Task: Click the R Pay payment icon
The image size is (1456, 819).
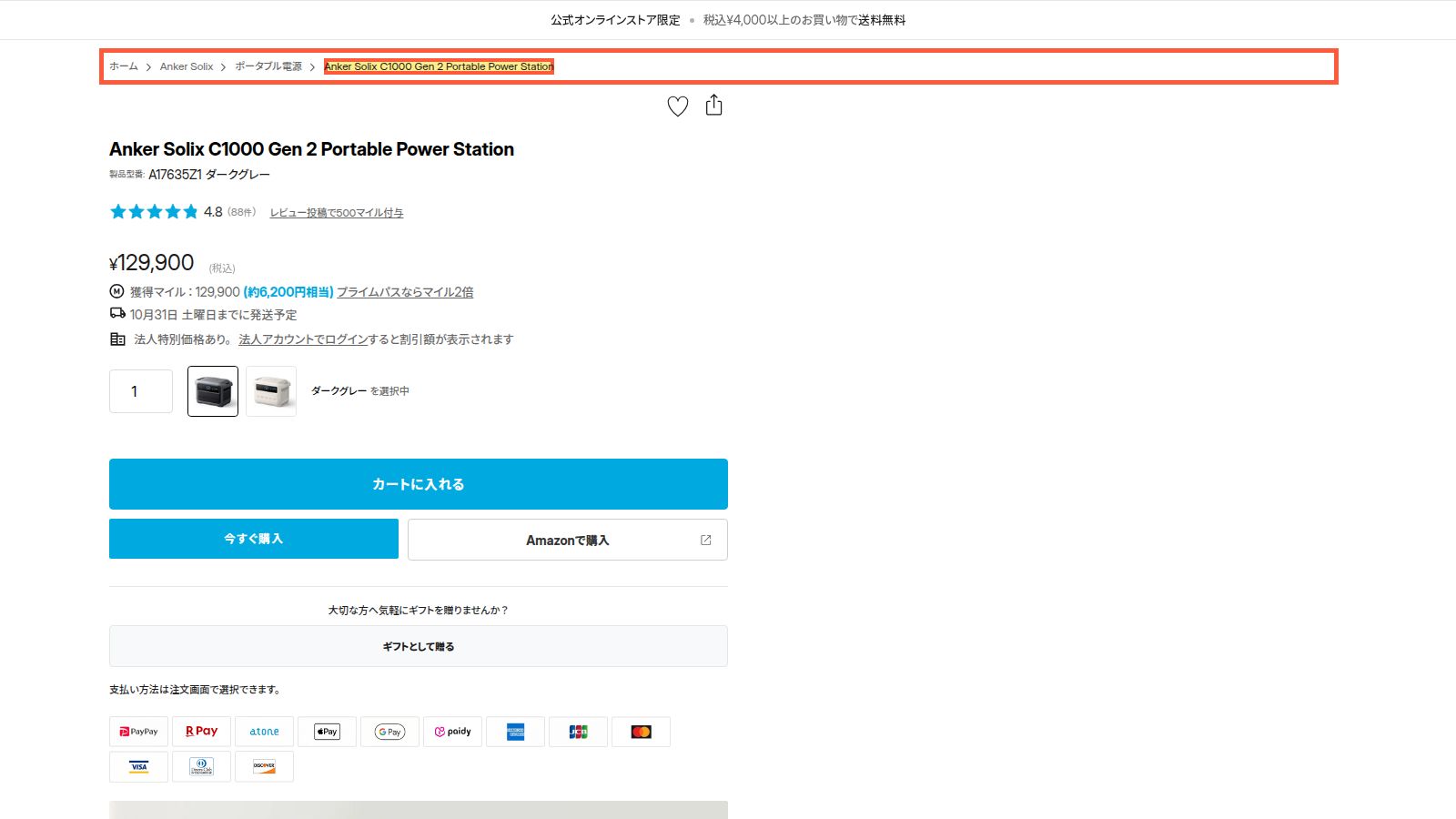Action: pyautogui.click(x=201, y=732)
